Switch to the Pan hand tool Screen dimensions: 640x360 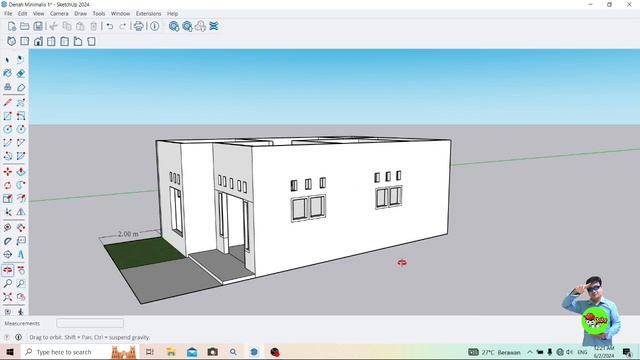[x=20, y=270]
